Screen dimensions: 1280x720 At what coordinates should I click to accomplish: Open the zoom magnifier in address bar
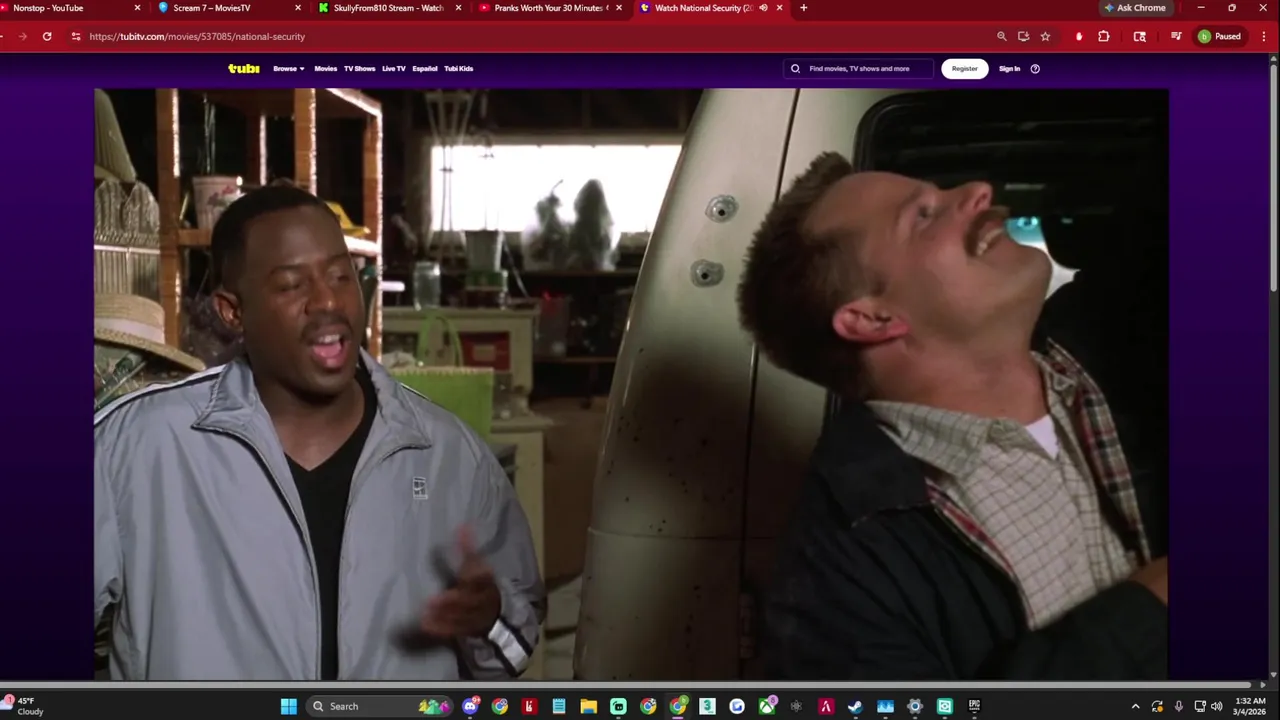click(x=1001, y=36)
